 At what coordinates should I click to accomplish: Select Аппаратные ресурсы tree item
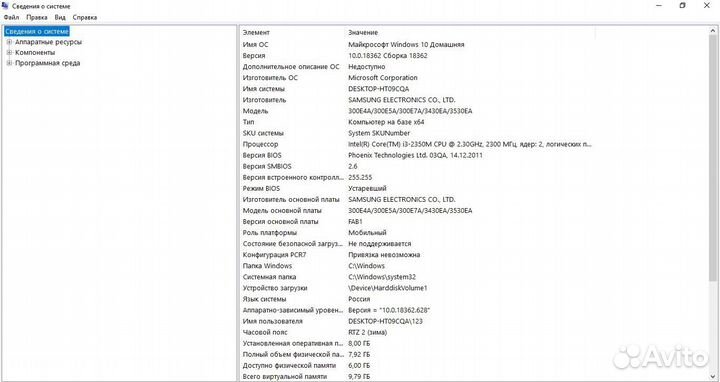point(49,42)
